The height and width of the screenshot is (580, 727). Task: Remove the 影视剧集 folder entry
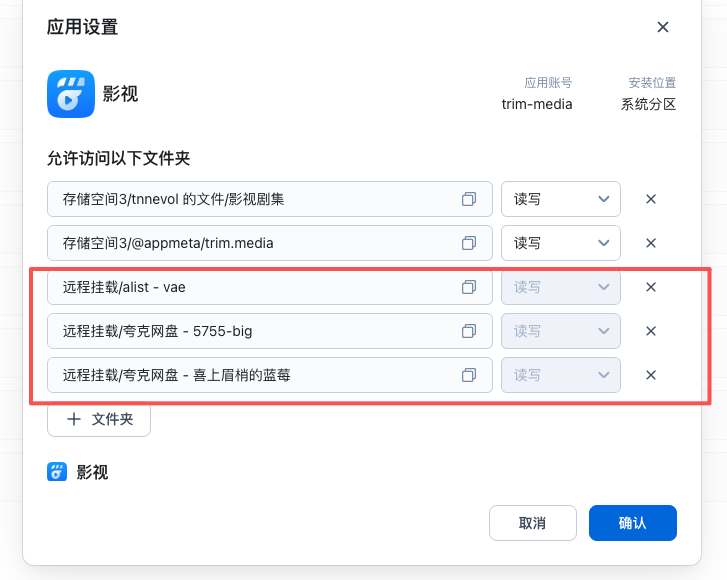(x=651, y=199)
